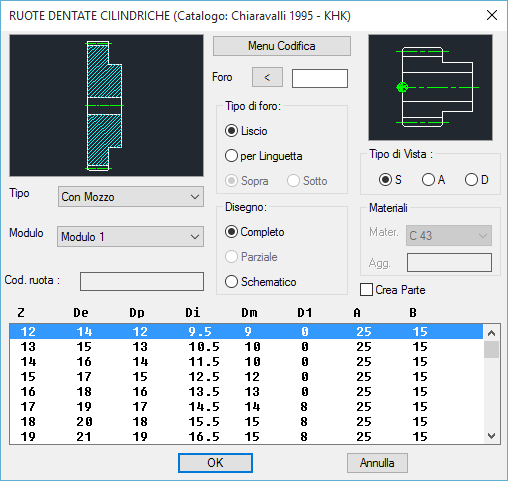The image size is (508, 481).
Task: Open the Menu Codifica button
Action: click(282, 46)
